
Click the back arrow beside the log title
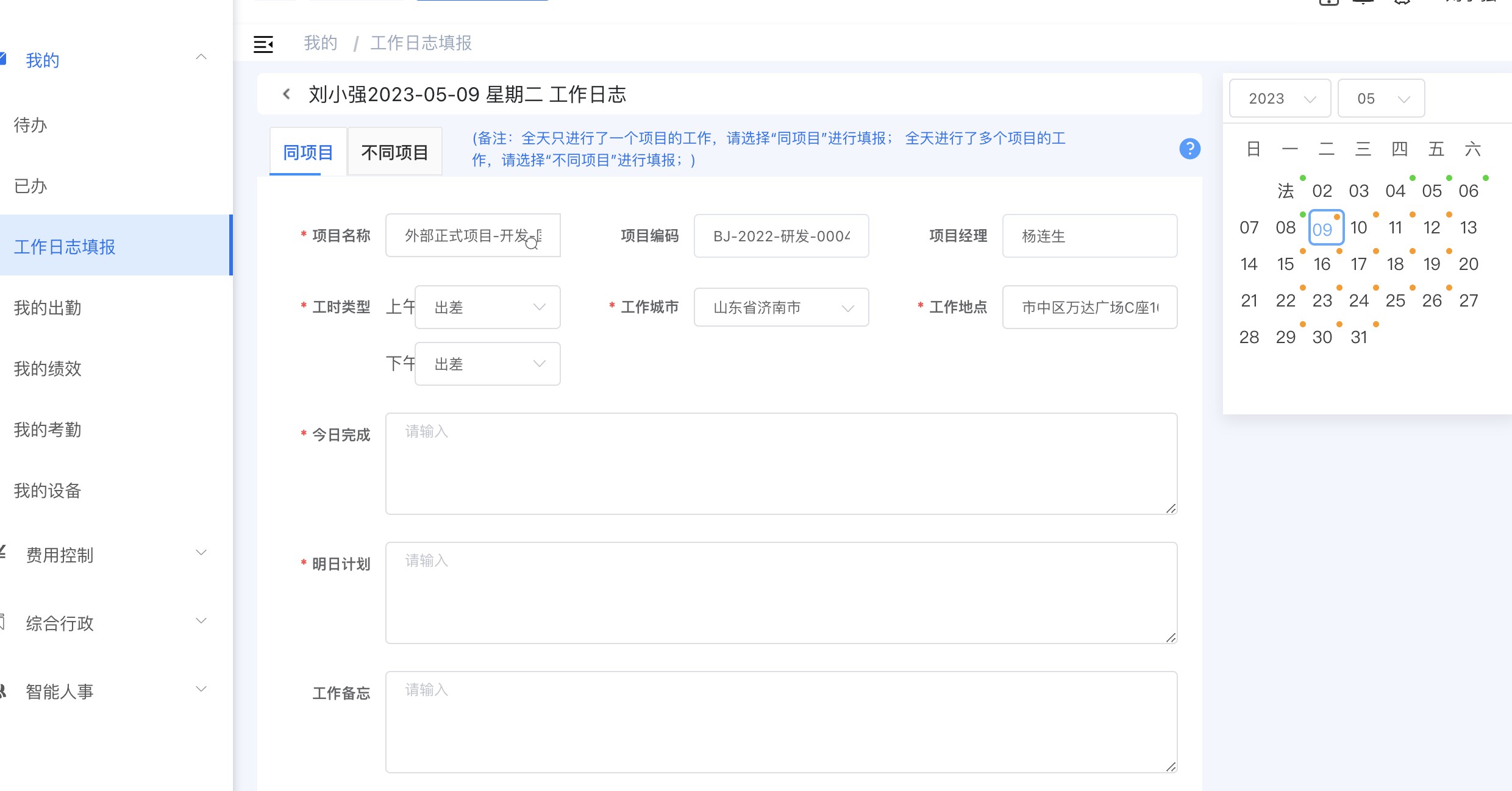point(287,94)
